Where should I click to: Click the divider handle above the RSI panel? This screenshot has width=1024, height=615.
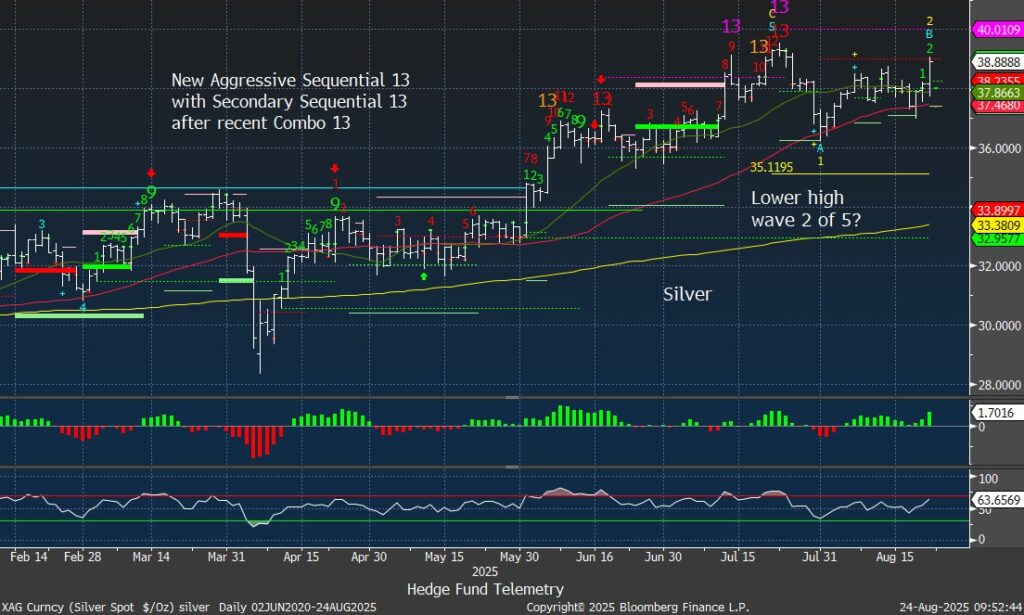[512, 467]
